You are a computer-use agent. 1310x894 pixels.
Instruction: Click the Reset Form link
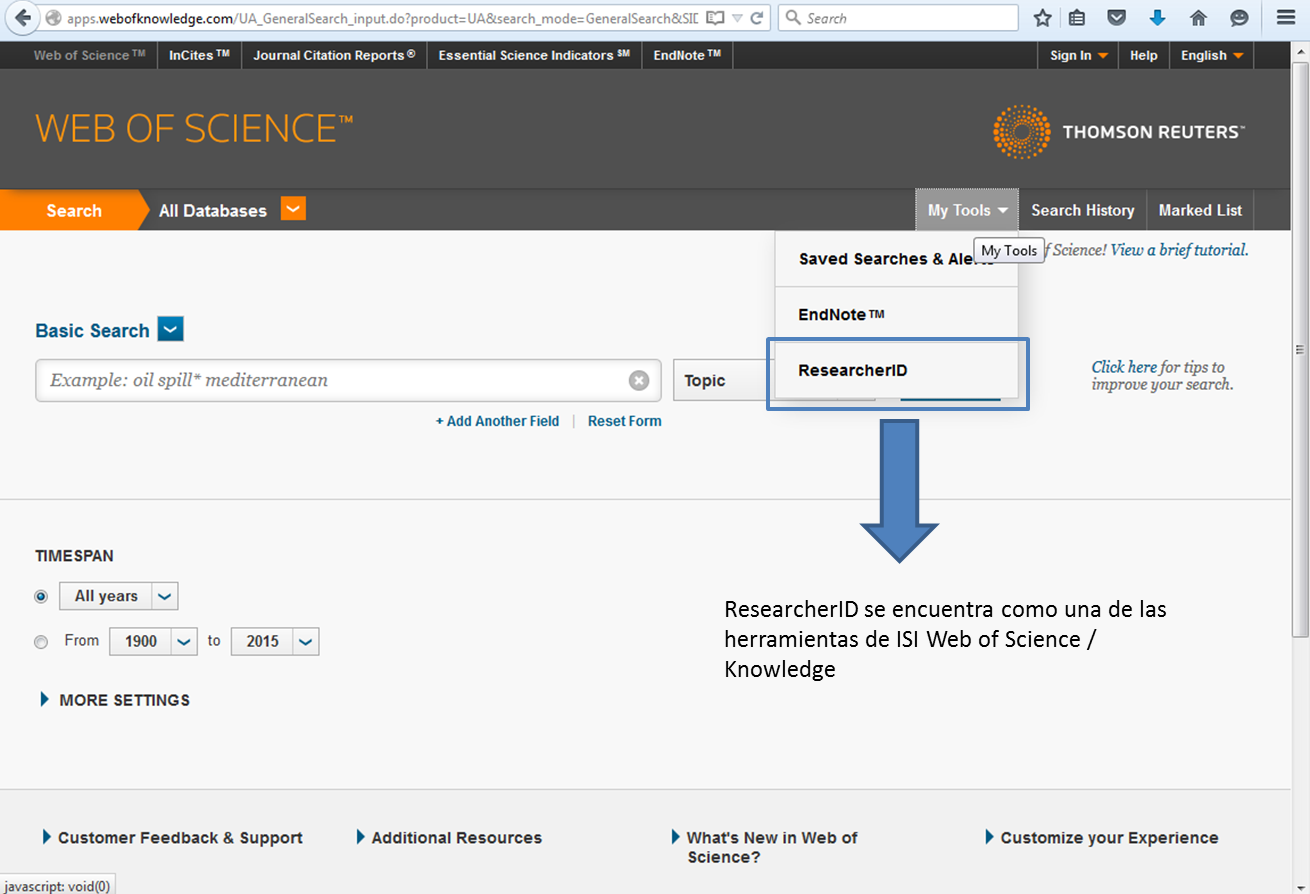624,421
